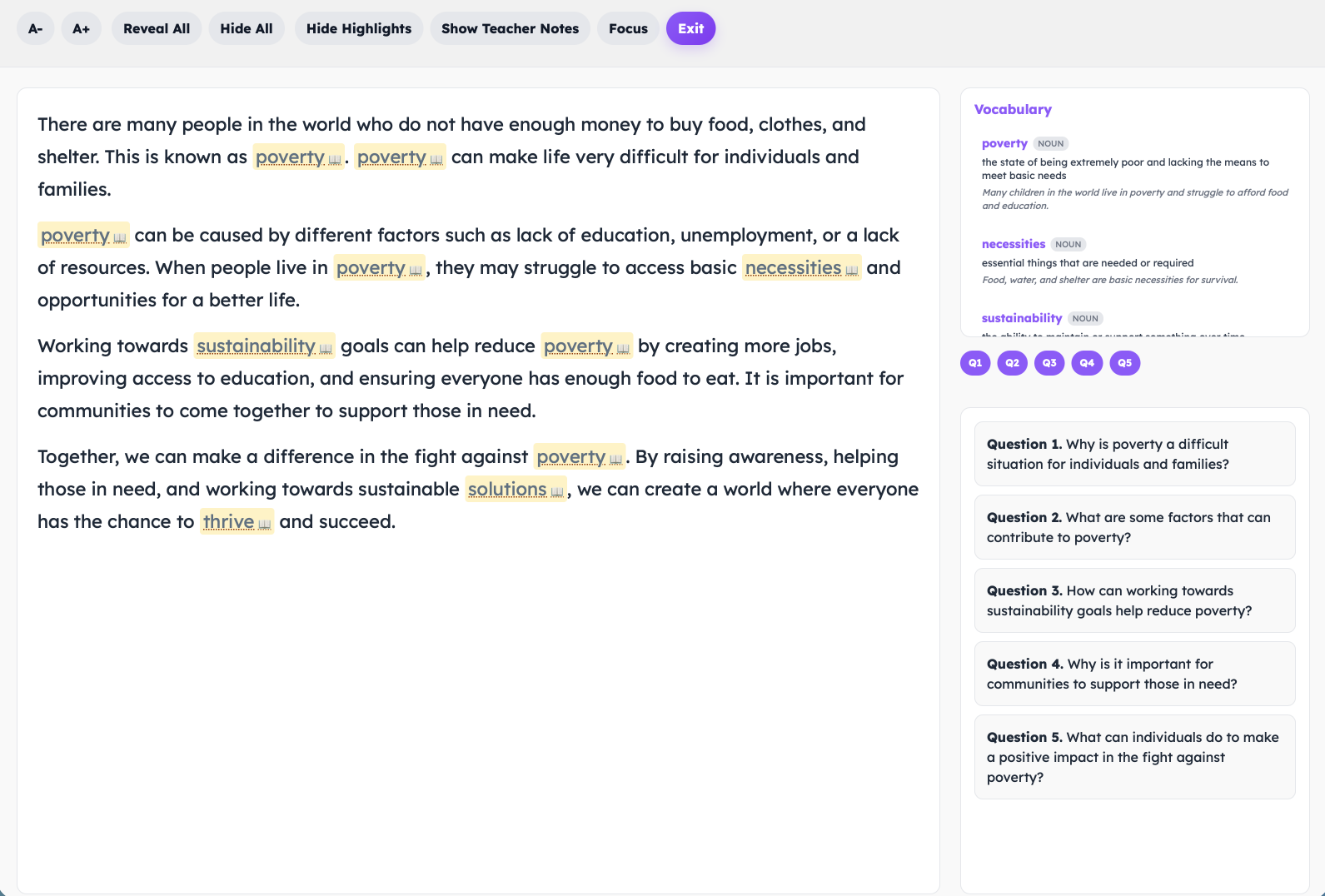Viewport: 1325px width, 896px height.
Task: Increase font size with A+ button
Action: tap(81, 28)
